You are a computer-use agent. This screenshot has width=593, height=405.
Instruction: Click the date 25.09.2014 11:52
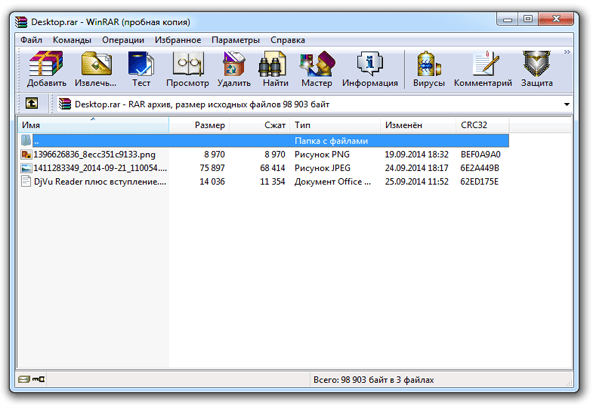pyautogui.click(x=416, y=182)
